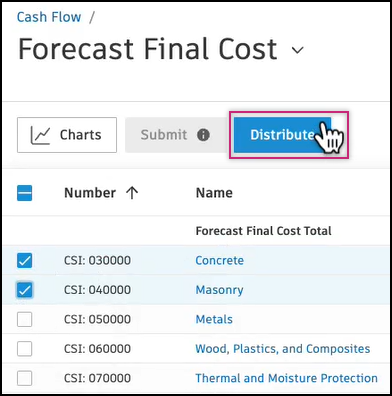Open the Masonry link
This screenshot has width=392, height=396.
219,290
